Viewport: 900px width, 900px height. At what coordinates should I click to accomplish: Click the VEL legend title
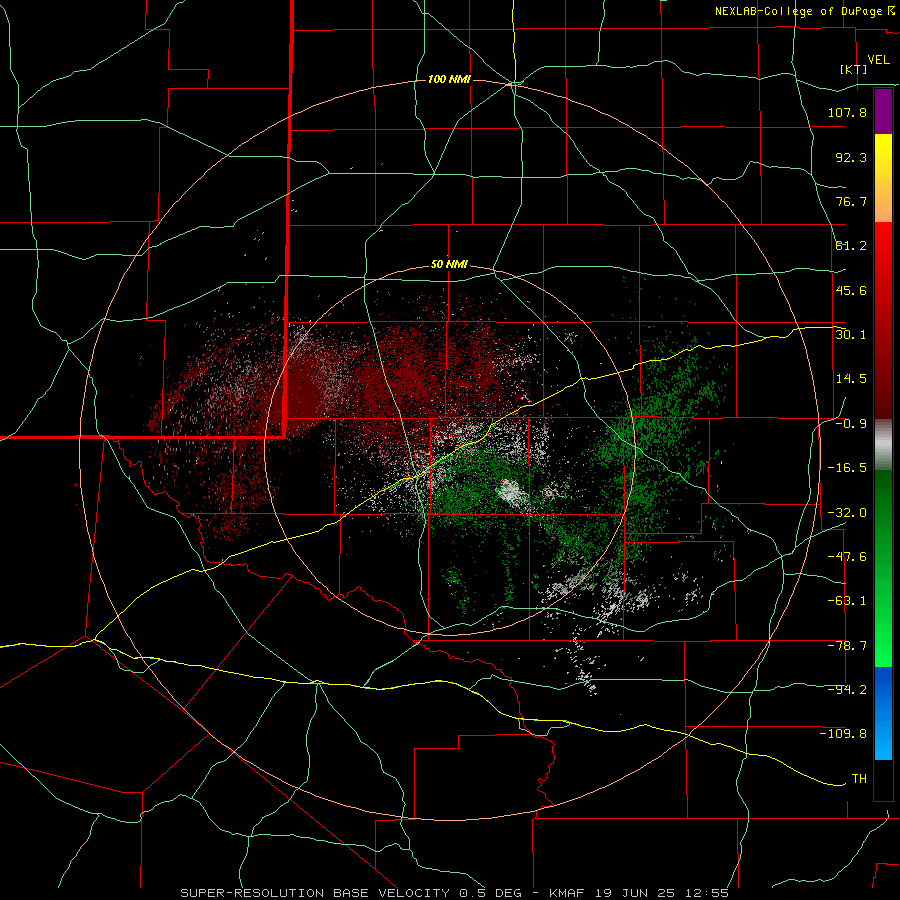pyautogui.click(x=879, y=60)
